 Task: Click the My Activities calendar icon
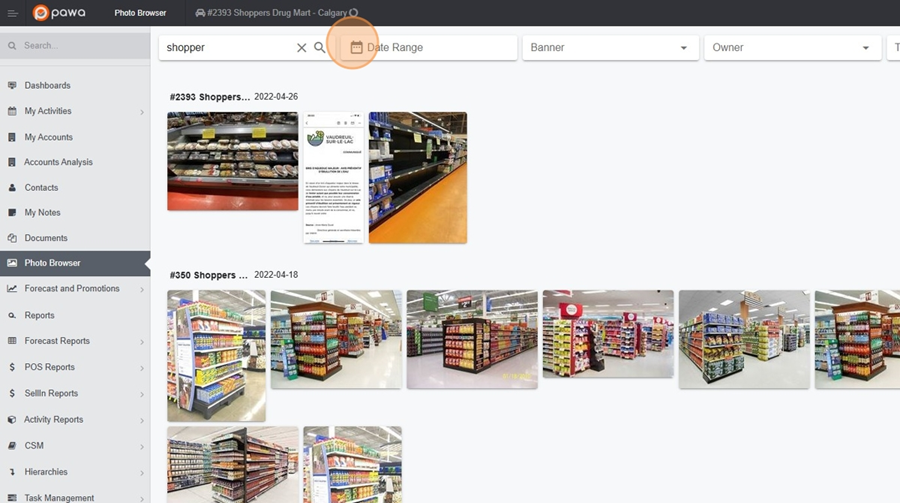[x=12, y=111]
